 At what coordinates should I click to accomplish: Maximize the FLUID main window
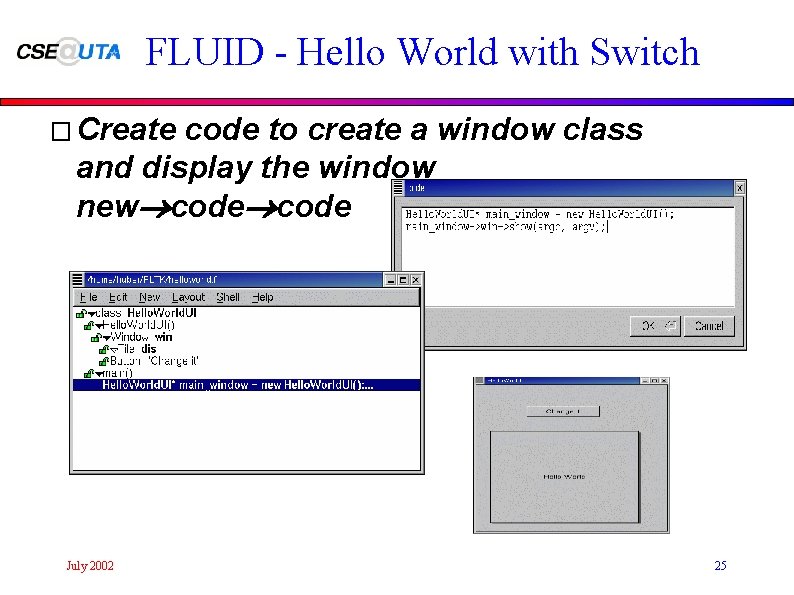[403, 280]
